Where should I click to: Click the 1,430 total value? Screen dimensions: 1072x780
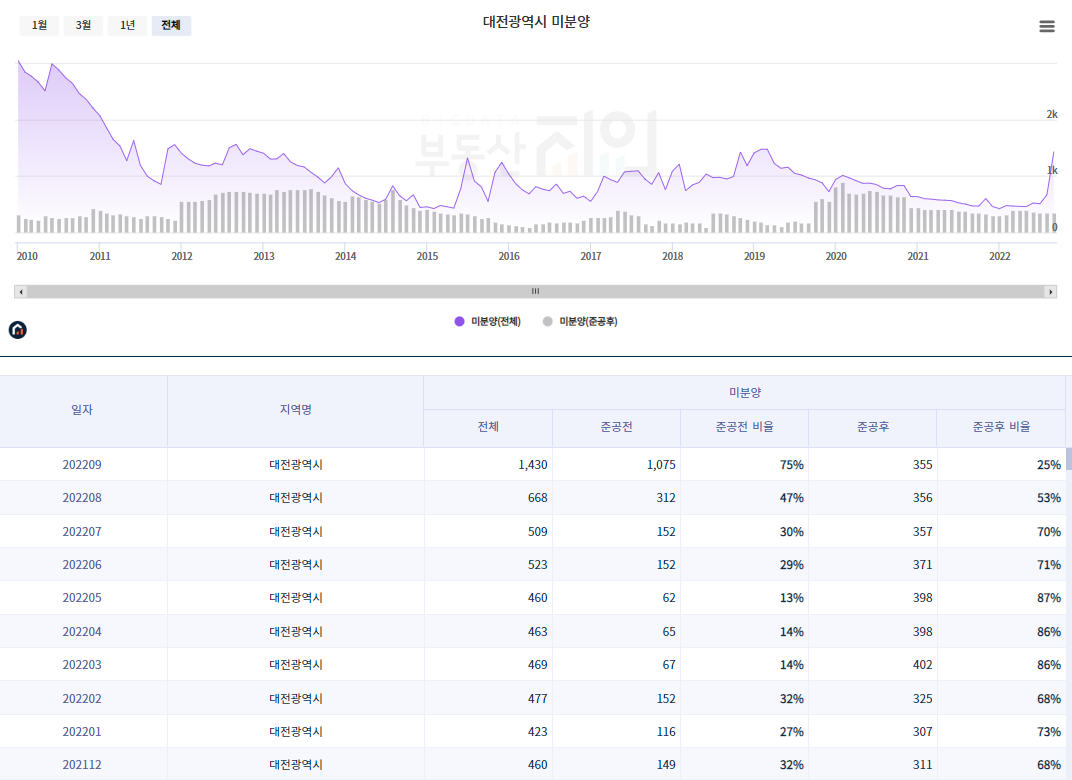coord(533,465)
